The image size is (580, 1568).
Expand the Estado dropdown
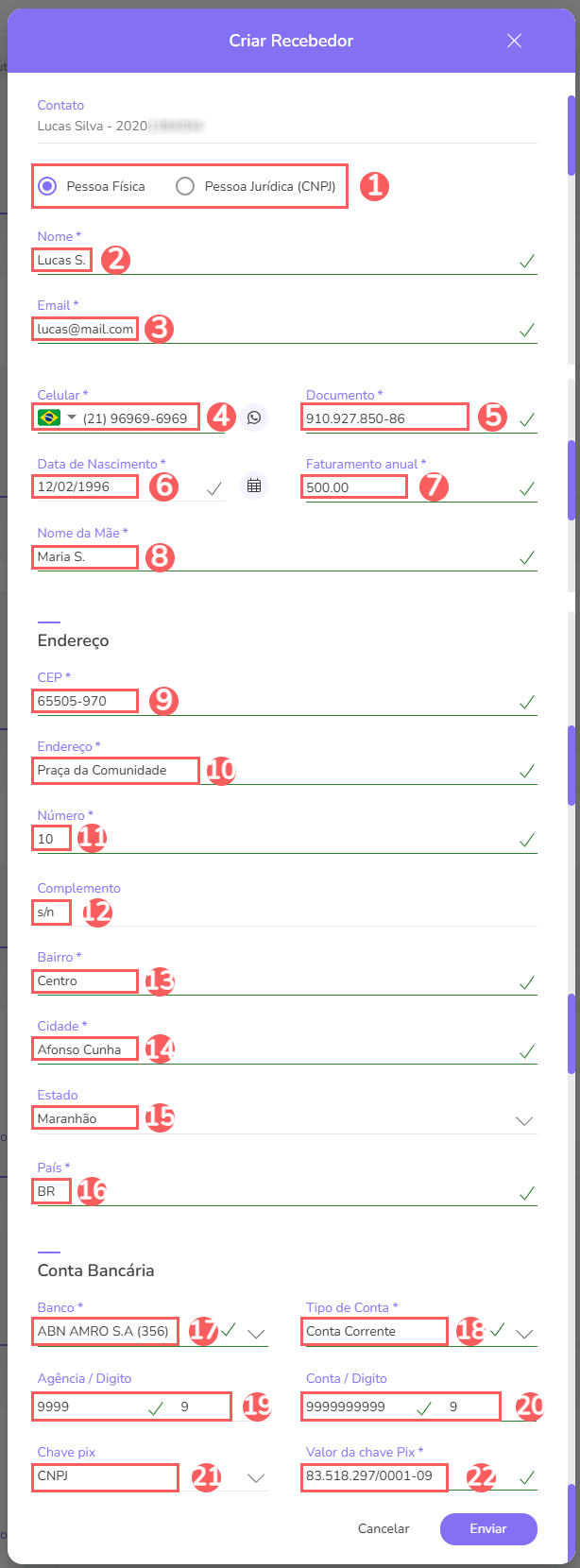point(523,1120)
